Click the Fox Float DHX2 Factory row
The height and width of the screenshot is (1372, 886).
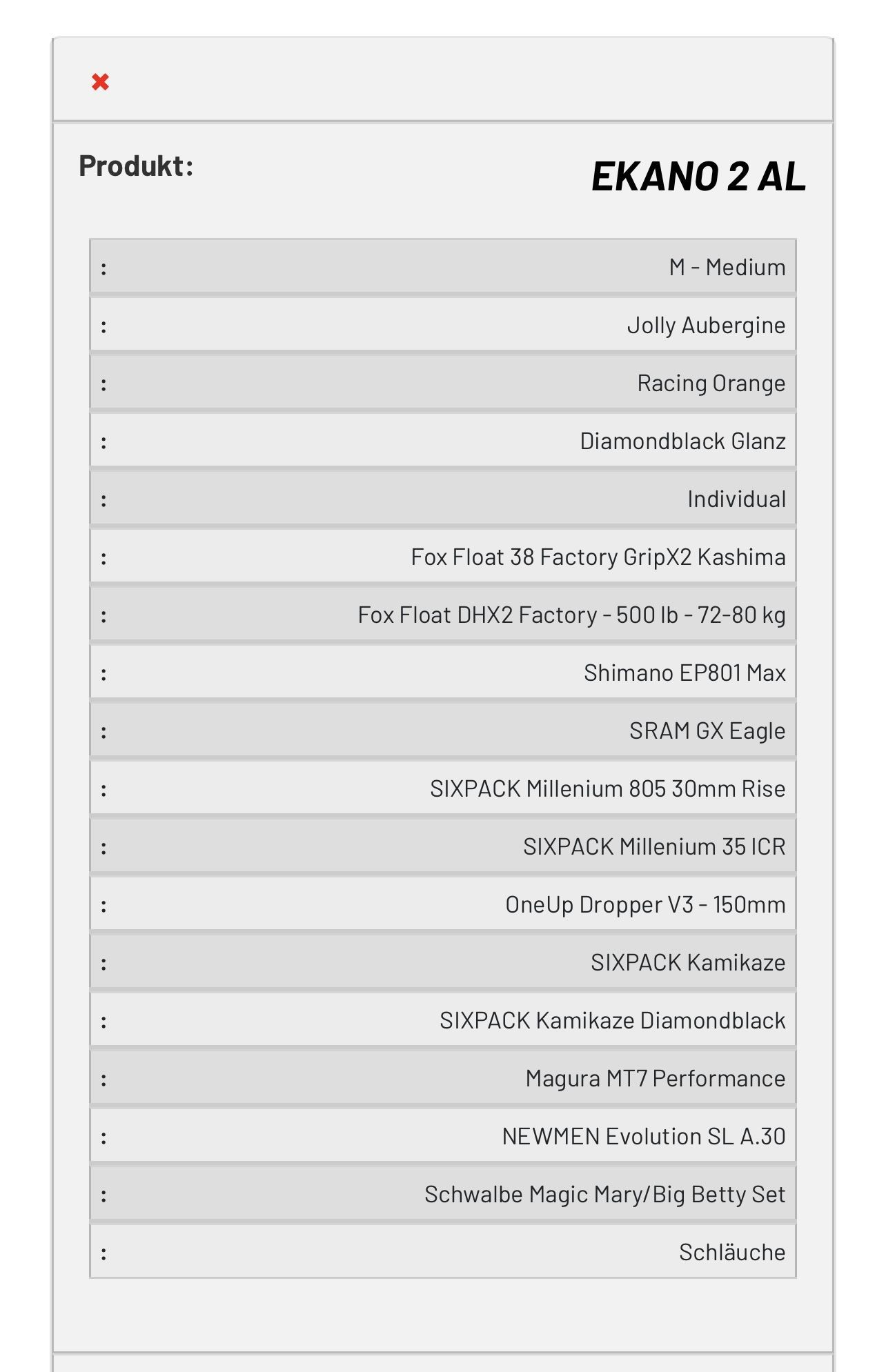coord(443,615)
